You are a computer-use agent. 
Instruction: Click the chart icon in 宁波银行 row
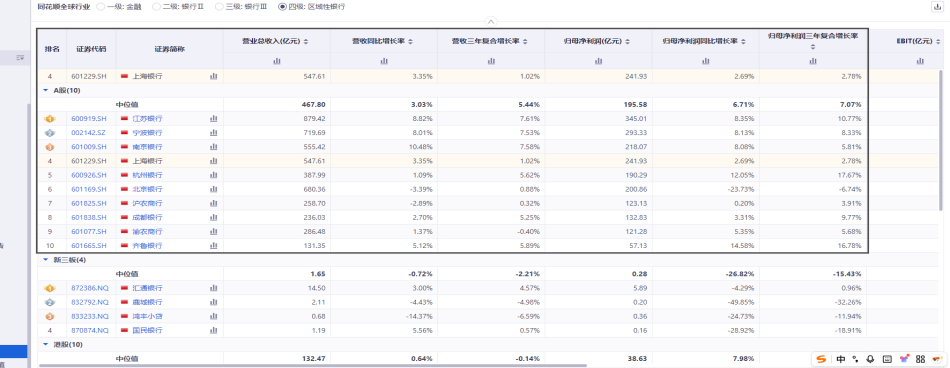213,132
